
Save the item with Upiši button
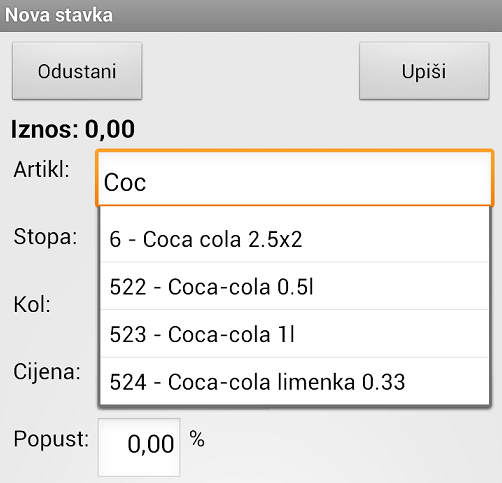coord(424,71)
